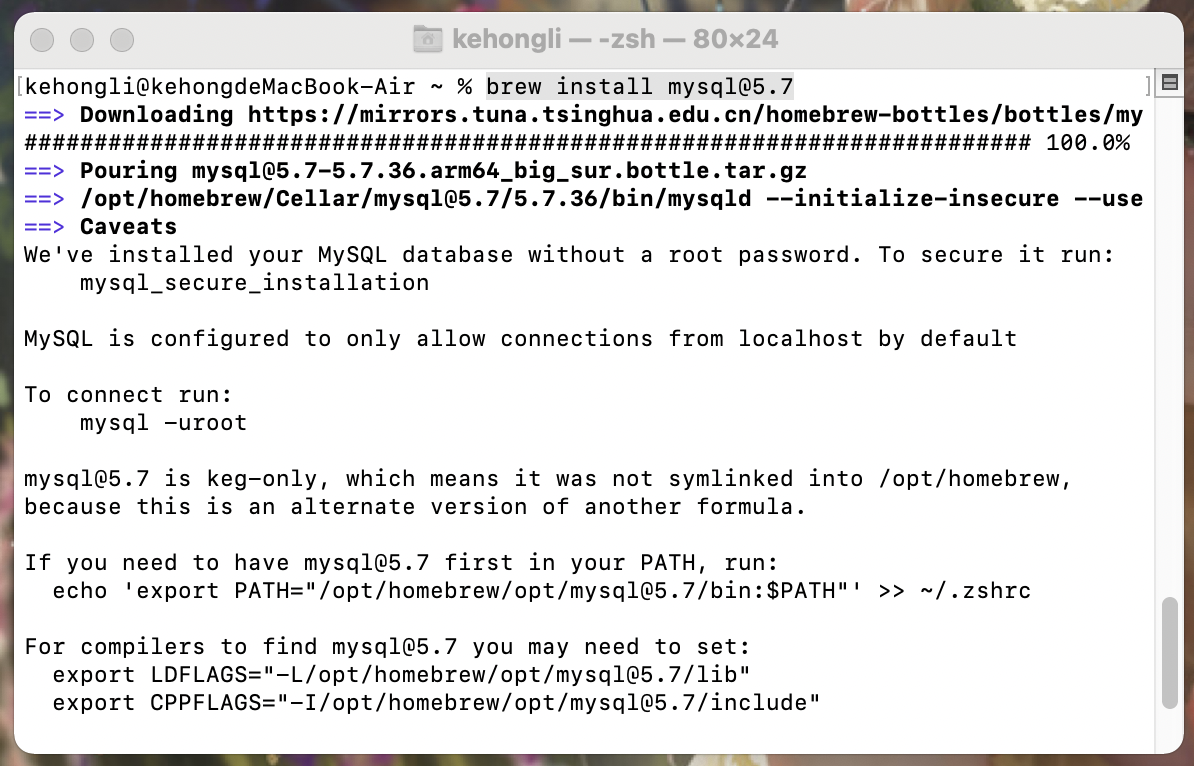Click the export LDFLAGS line
Screen dimensions: 1194x766
401,675
